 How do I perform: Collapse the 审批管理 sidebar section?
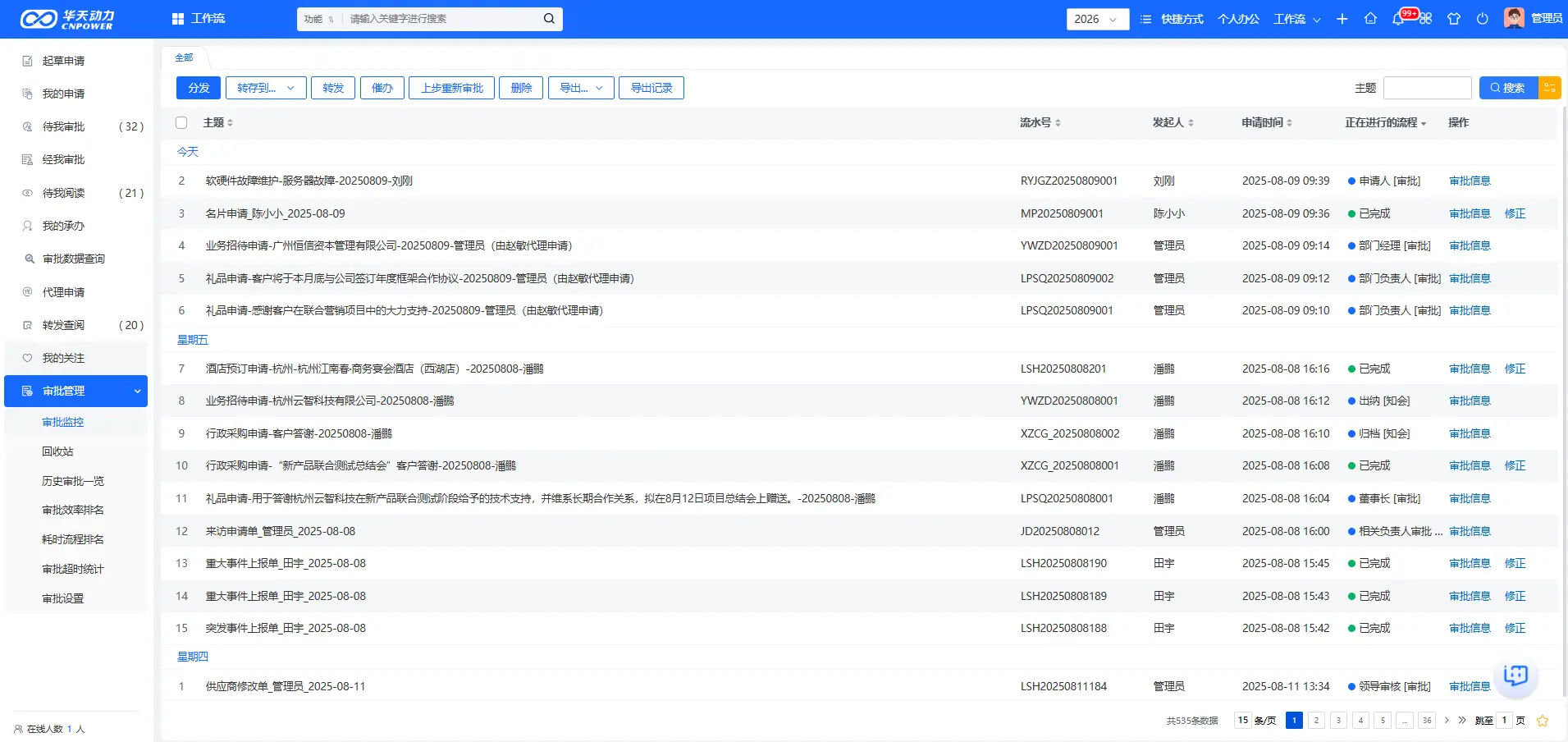[x=137, y=391]
